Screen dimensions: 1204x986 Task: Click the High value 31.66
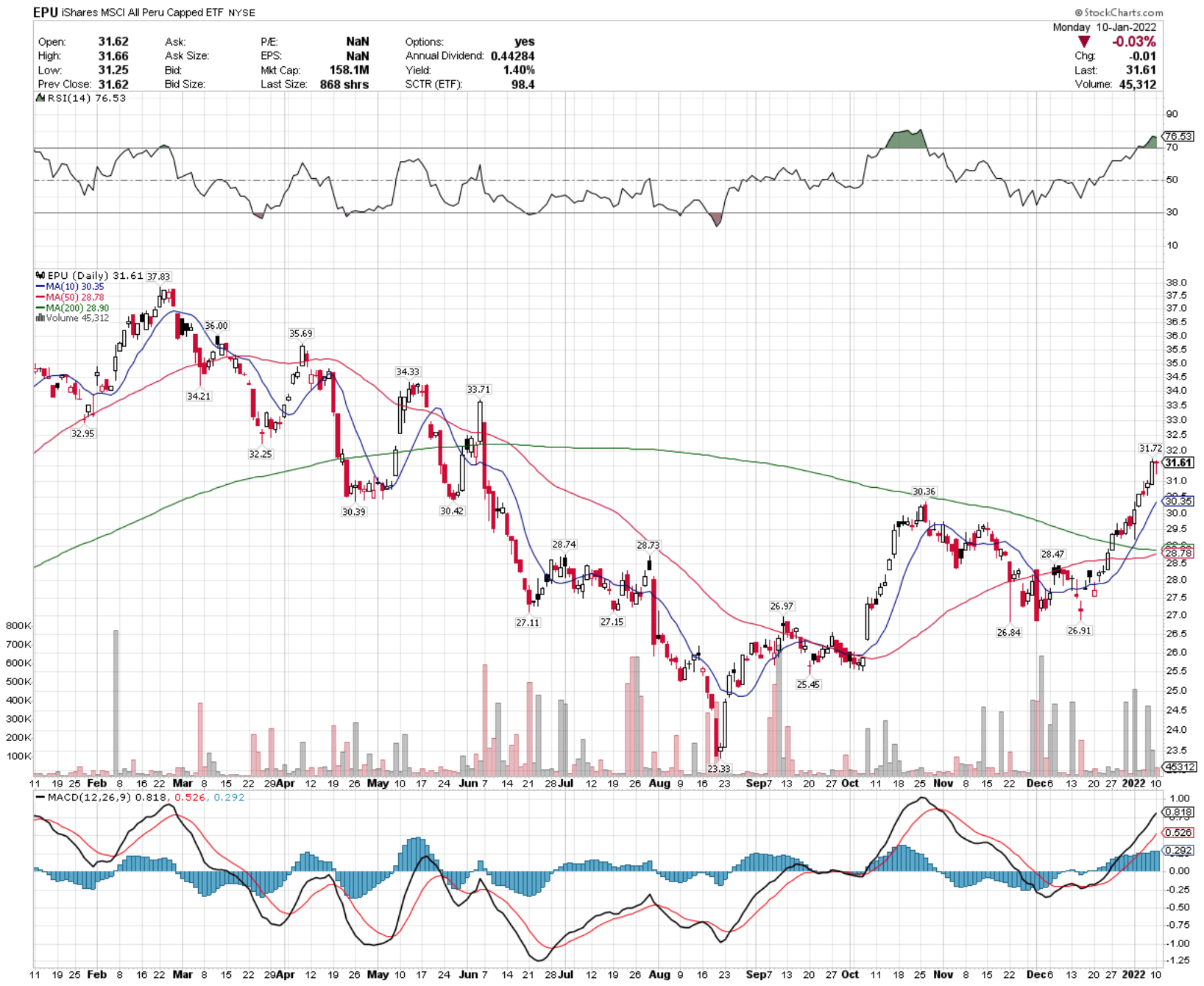click(x=113, y=56)
